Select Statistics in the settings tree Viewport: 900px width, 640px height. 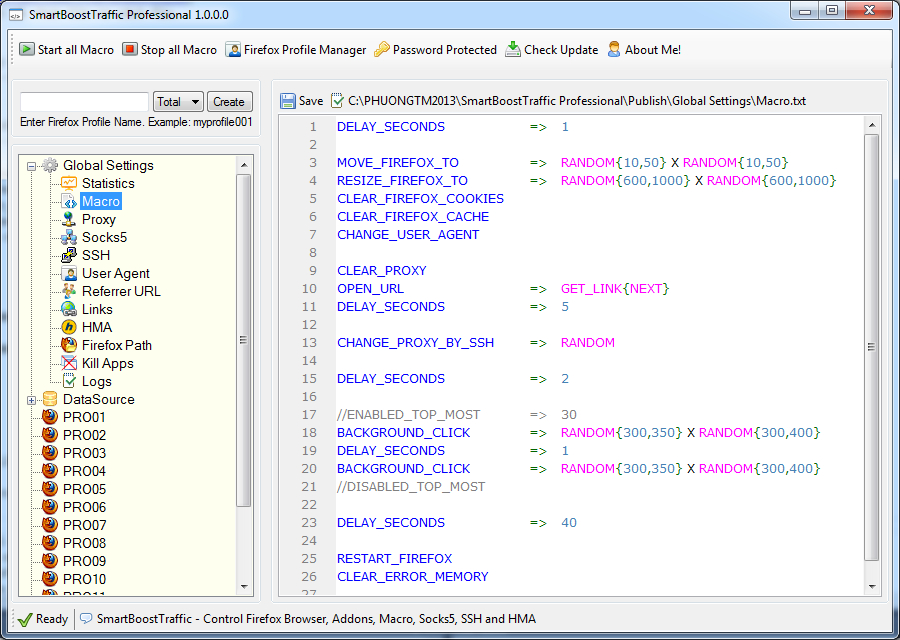click(107, 183)
